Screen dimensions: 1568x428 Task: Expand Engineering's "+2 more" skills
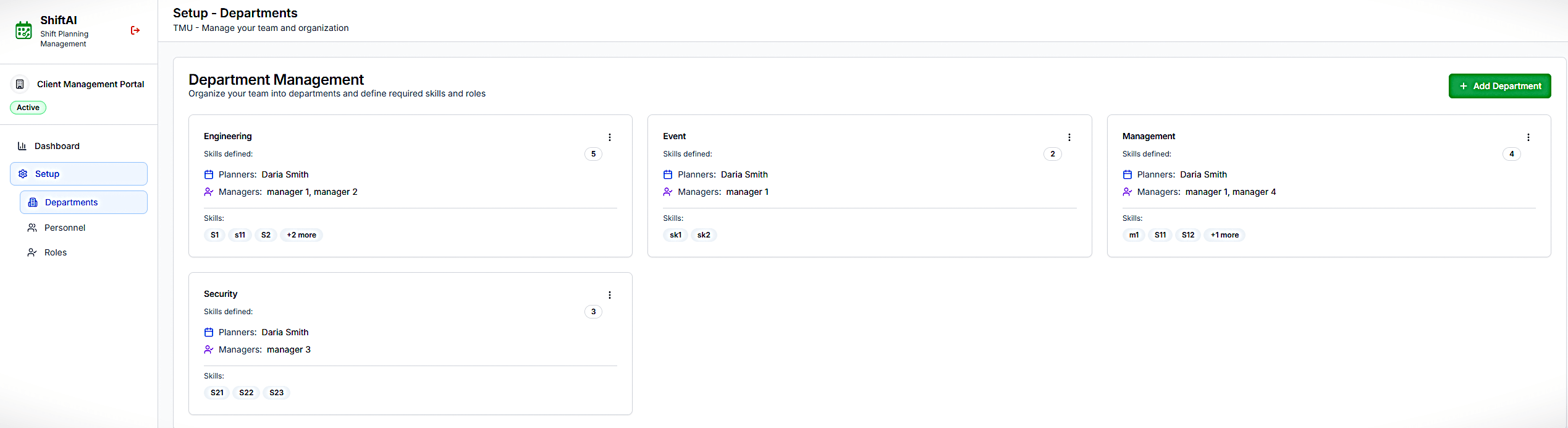pos(301,235)
